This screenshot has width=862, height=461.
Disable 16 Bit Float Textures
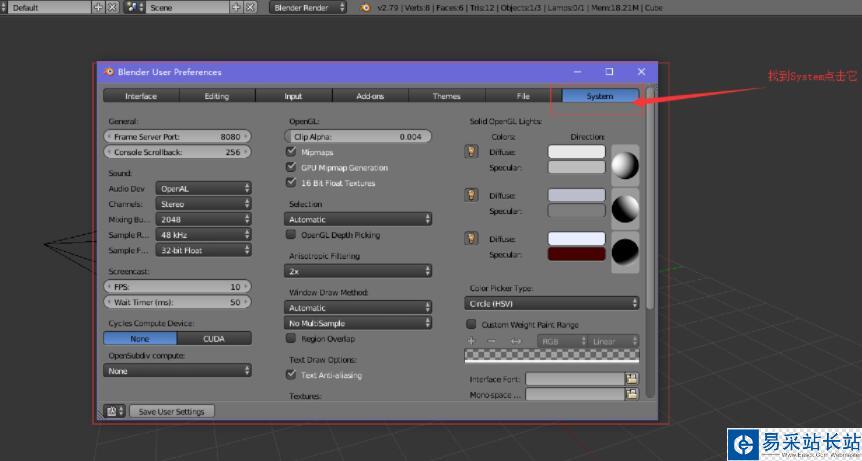[x=291, y=182]
